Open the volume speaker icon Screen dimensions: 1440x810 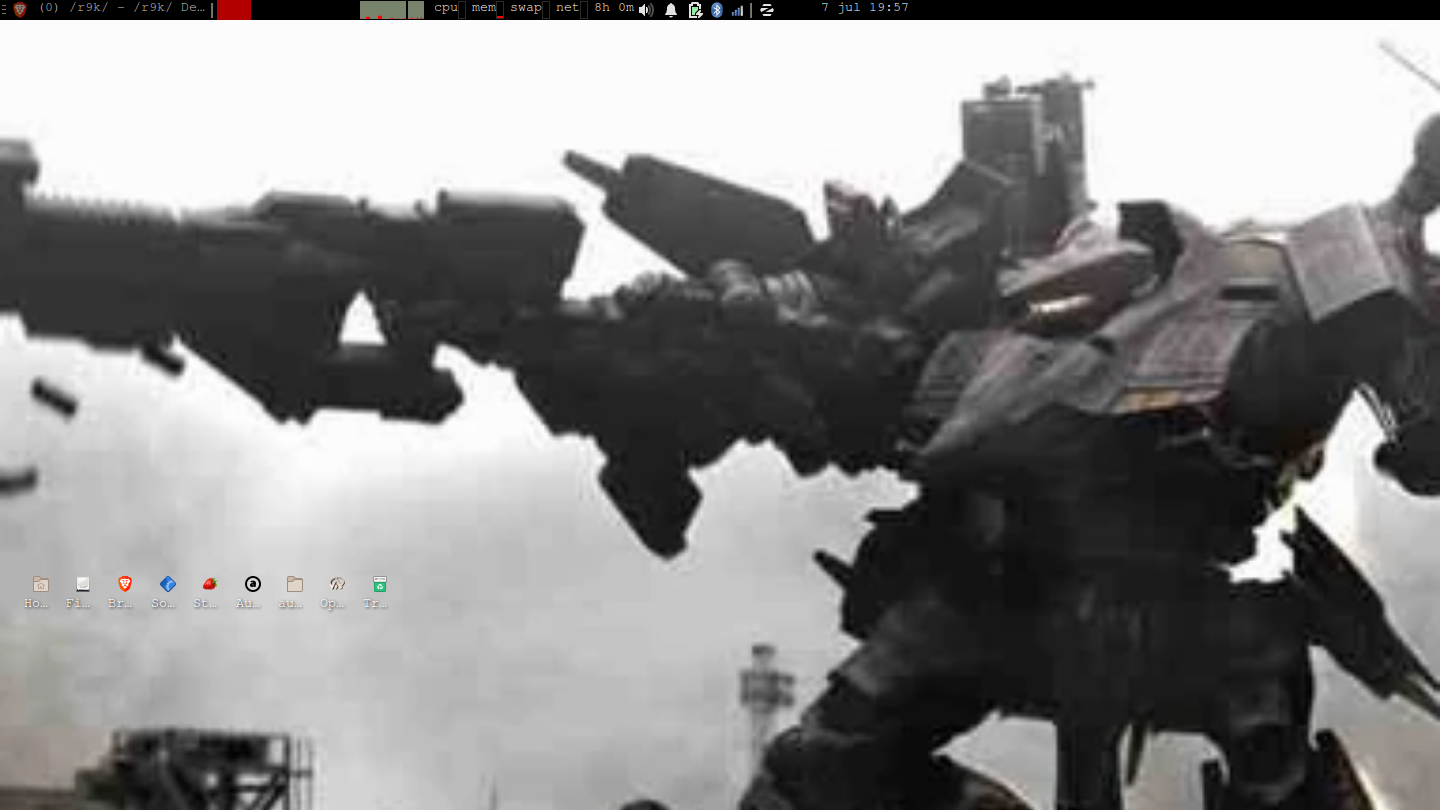click(x=646, y=10)
